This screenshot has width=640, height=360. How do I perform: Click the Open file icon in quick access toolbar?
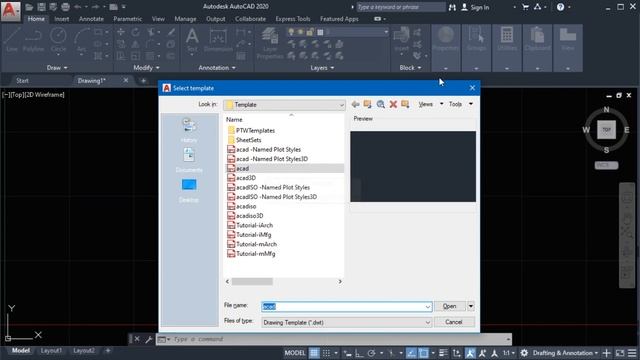[x=29, y=7]
